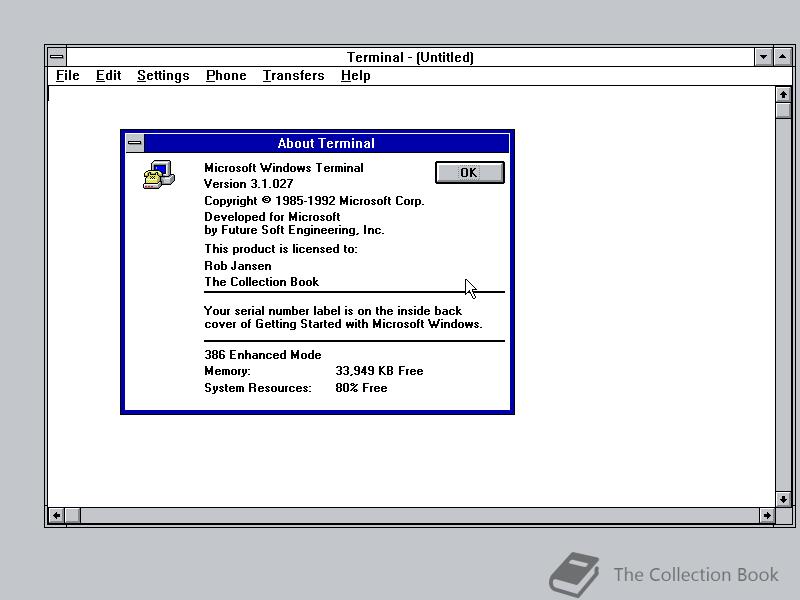
Task: Click the About Terminal title bar
Action: click(x=327, y=143)
